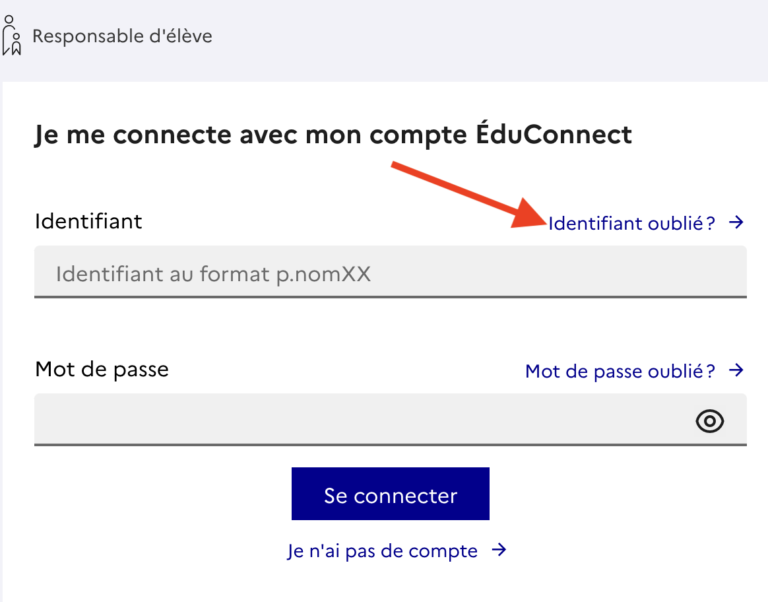This screenshot has height=602, width=768.
Task: Select the Responsable d'élève profile label
Action: point(122,36)
